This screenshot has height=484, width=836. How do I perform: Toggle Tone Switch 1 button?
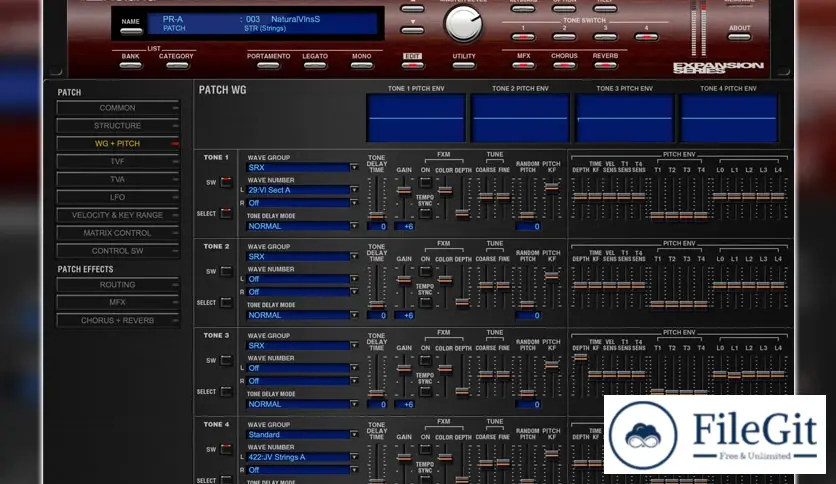[522, 37]
